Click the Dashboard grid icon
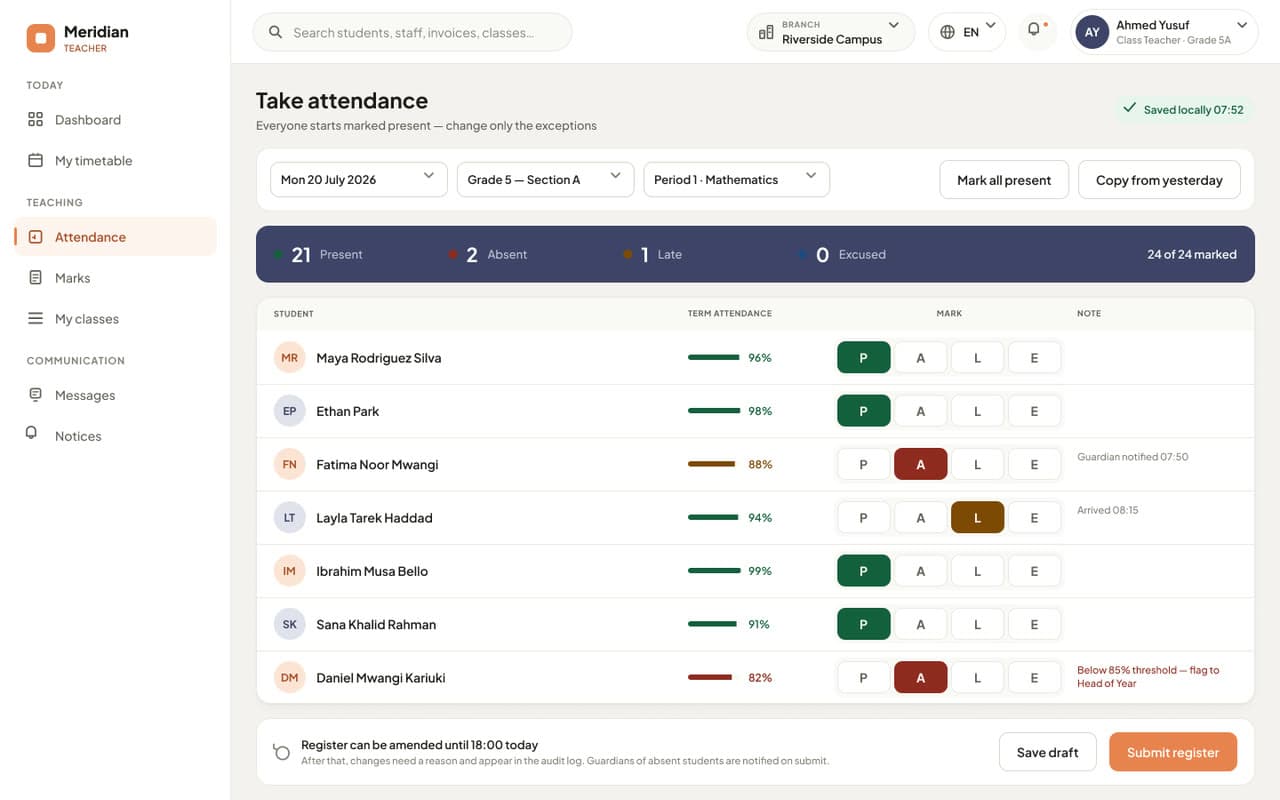 coord(35,119)
